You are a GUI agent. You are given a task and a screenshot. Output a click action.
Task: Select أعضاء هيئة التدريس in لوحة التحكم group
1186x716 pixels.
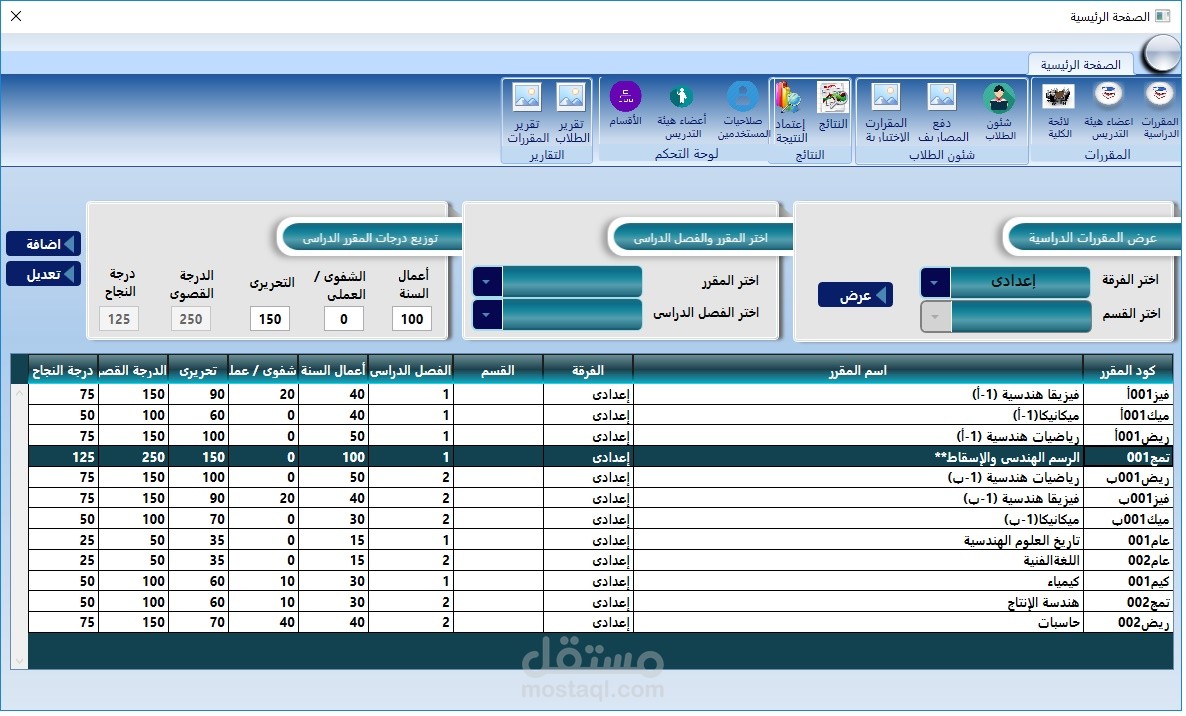click(681, 105)
